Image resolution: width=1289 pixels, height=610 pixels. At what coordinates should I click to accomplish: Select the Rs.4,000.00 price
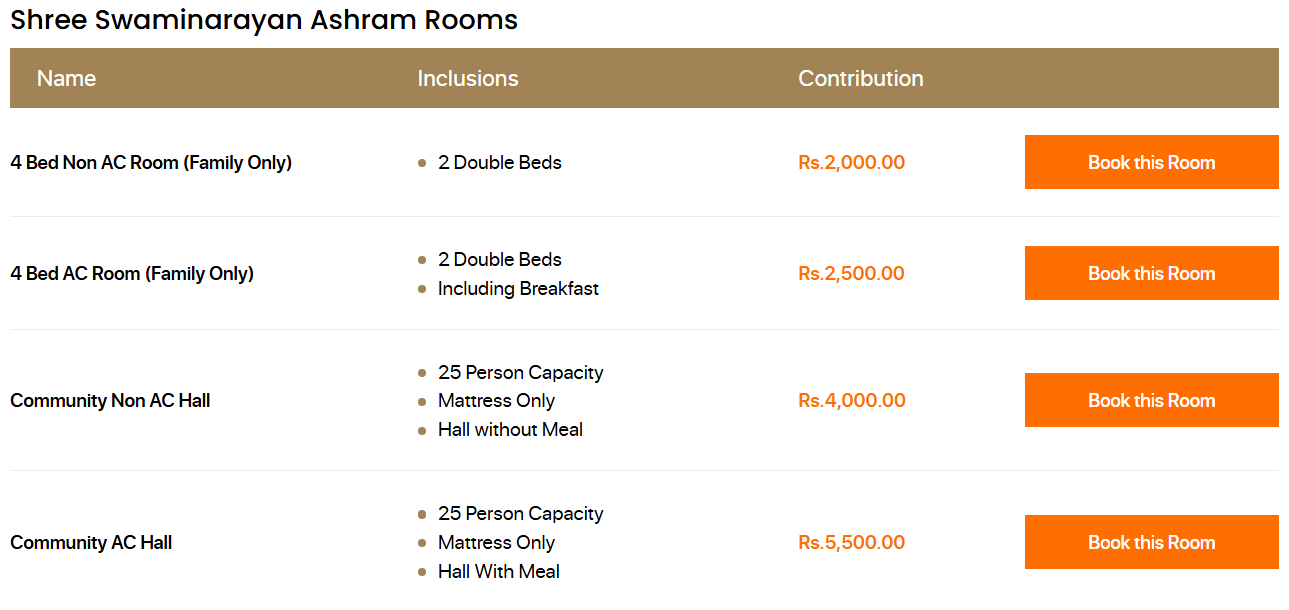[x=851, y=400]
